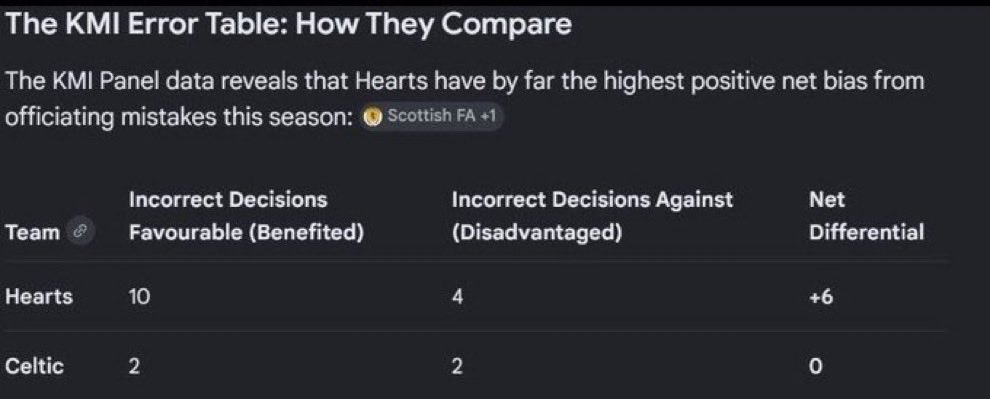
Task: Click Hearts' decisions against value 4
Action: click(x=457, y=297)
